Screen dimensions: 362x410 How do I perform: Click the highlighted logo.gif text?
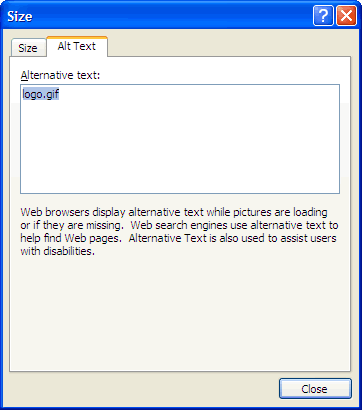pyautogui.click(x=41, y=94)
